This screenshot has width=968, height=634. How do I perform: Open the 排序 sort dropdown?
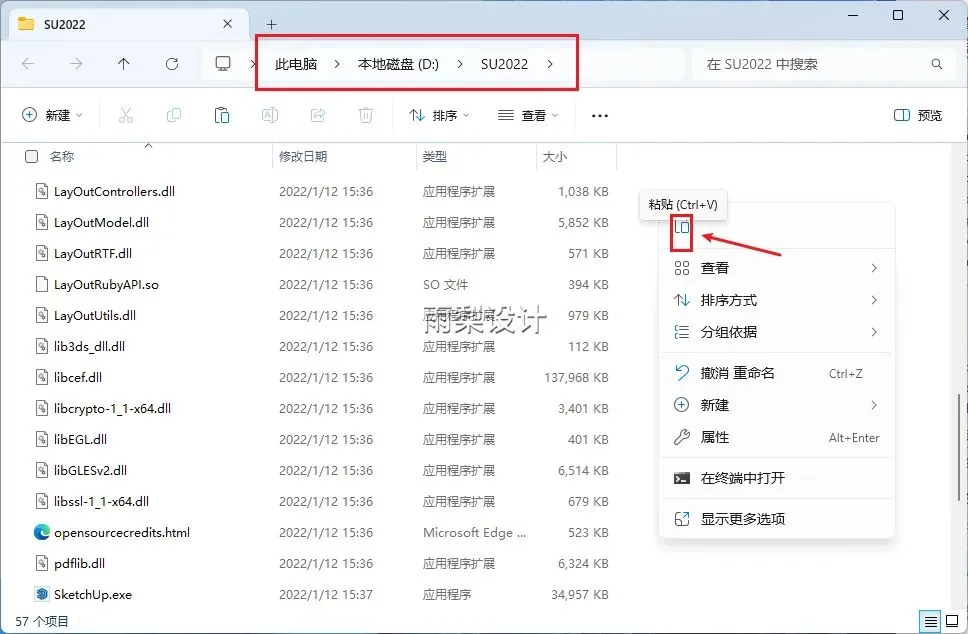coord(439,115)
